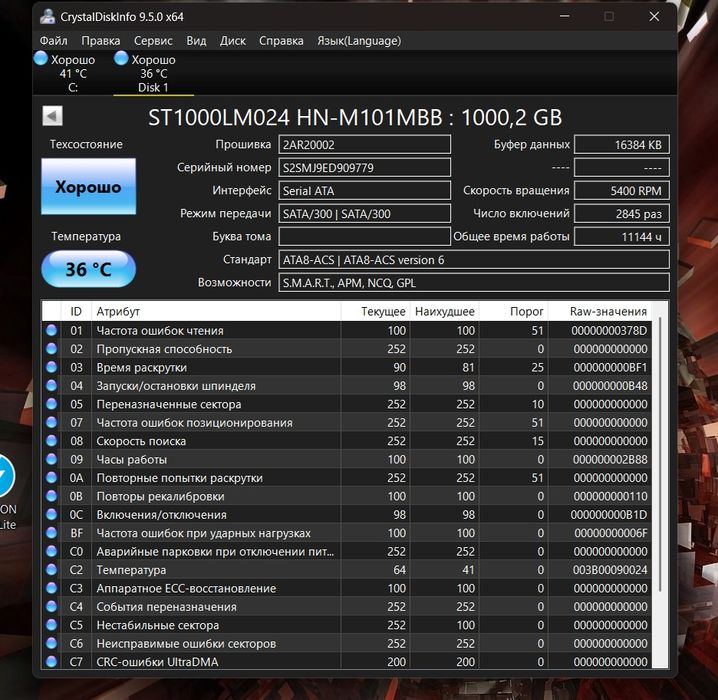Select the Disk 1 status tab
Screen dimensions: 718x700
(153, 73)
